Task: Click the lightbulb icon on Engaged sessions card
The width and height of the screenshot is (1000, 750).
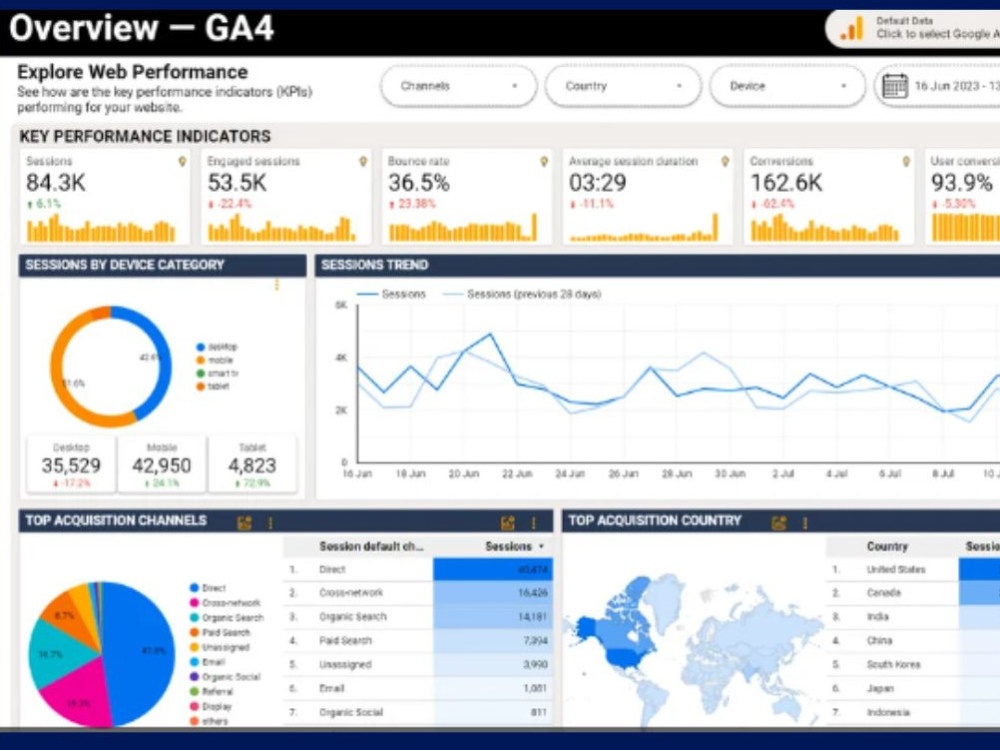Action: pos(363,161)
